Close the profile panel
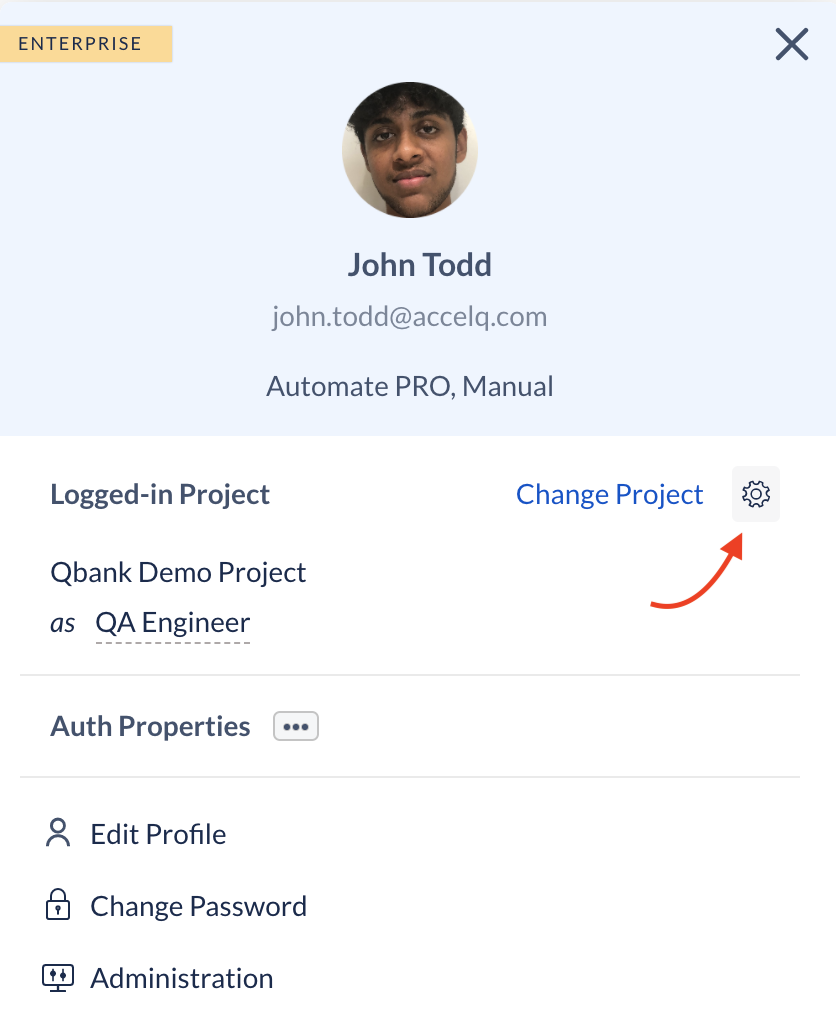The width and height of the screenshot is (836, 1024). tap(792, 44)
